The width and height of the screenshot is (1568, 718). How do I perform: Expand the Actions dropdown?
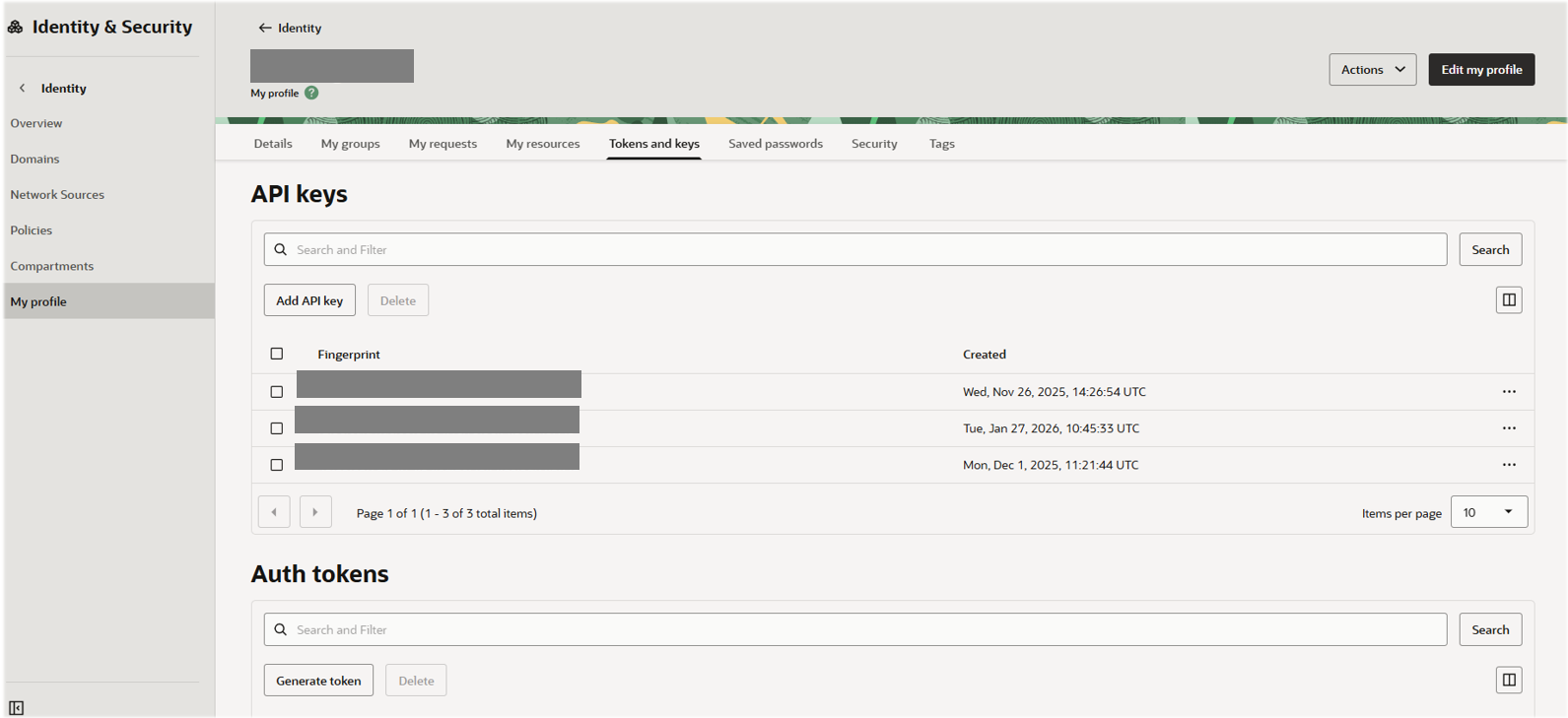click(x=1372, y=70)
